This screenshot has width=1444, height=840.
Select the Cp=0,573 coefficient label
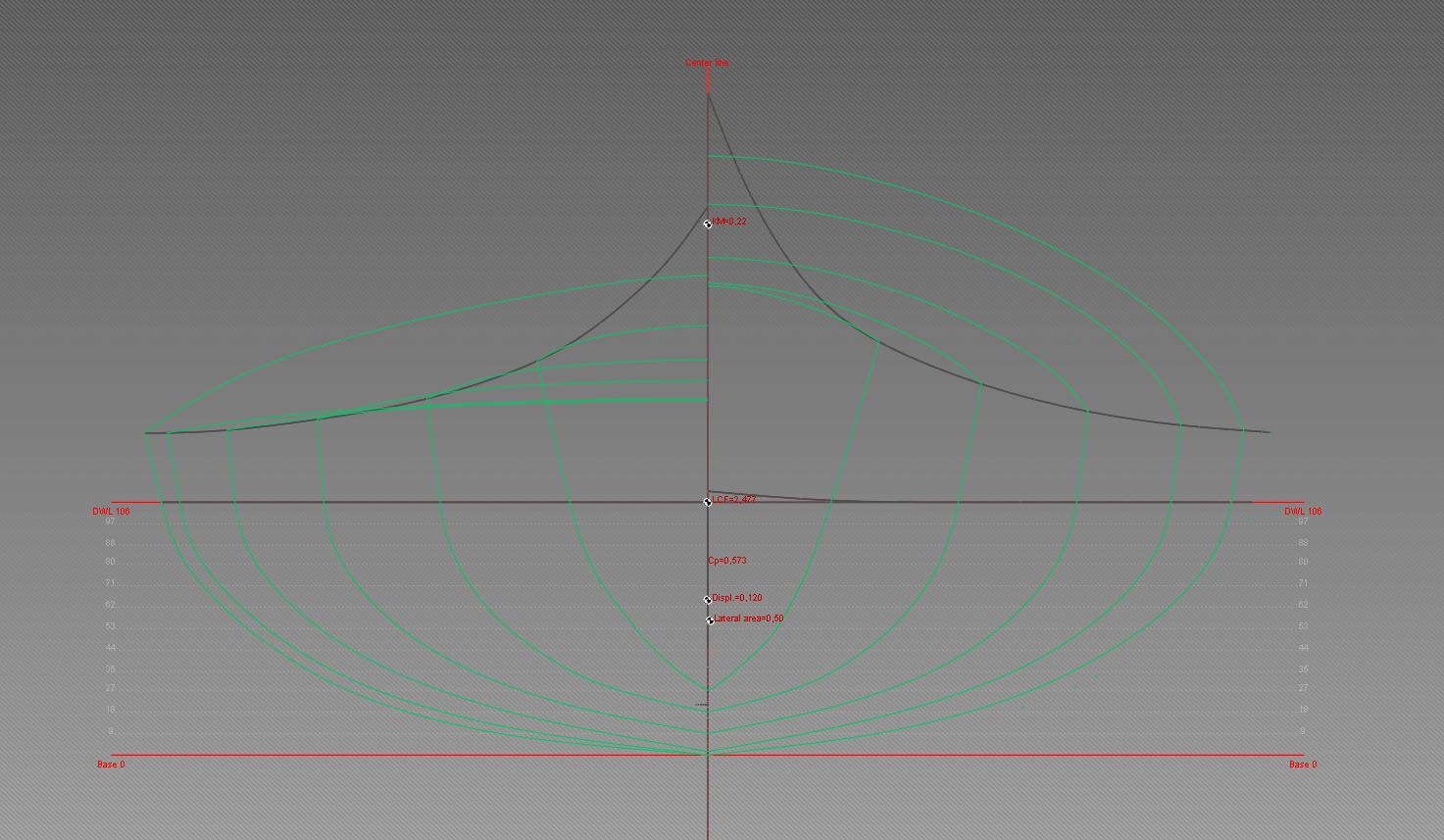726,561
